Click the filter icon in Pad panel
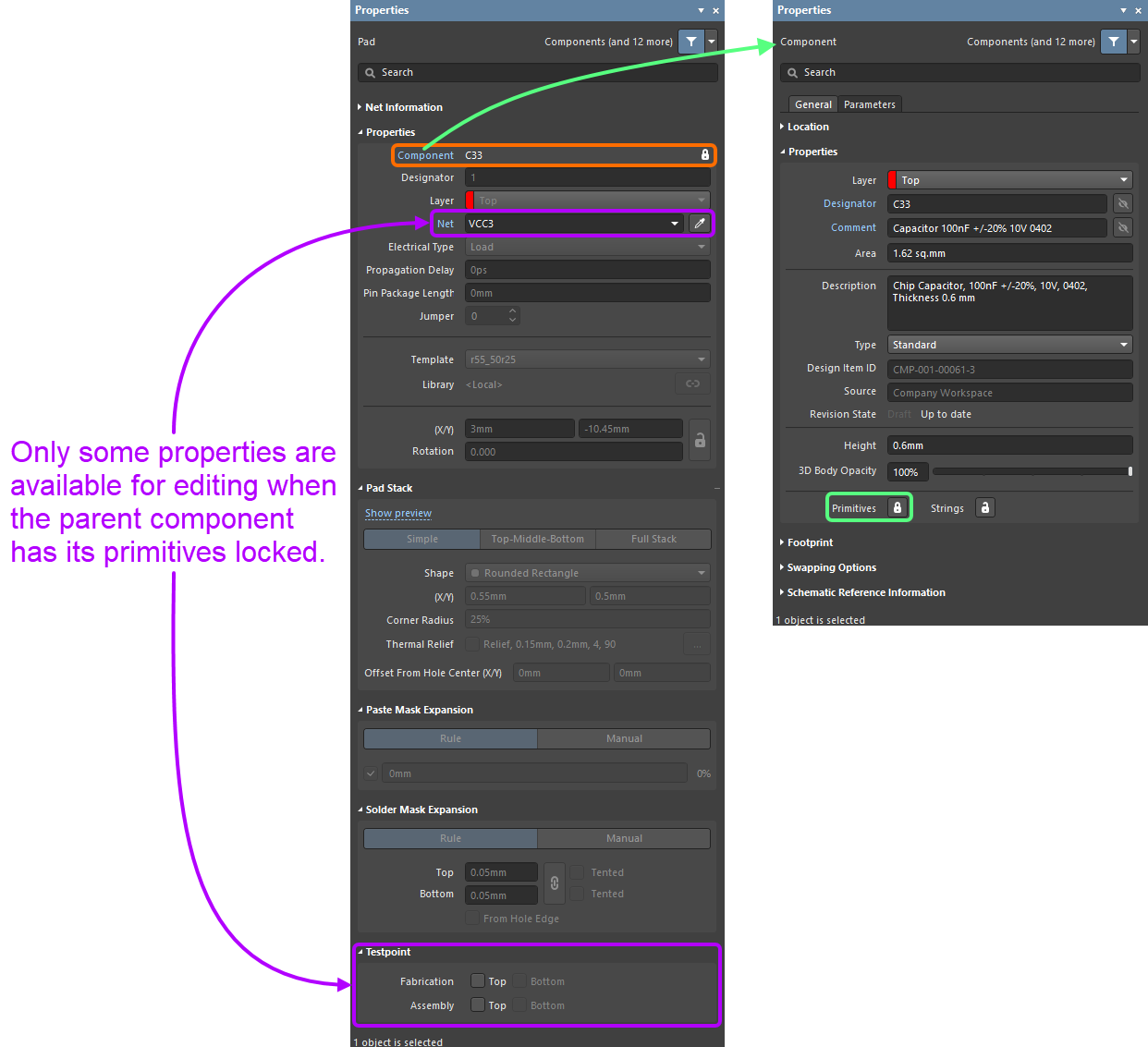 coord(691,42)
